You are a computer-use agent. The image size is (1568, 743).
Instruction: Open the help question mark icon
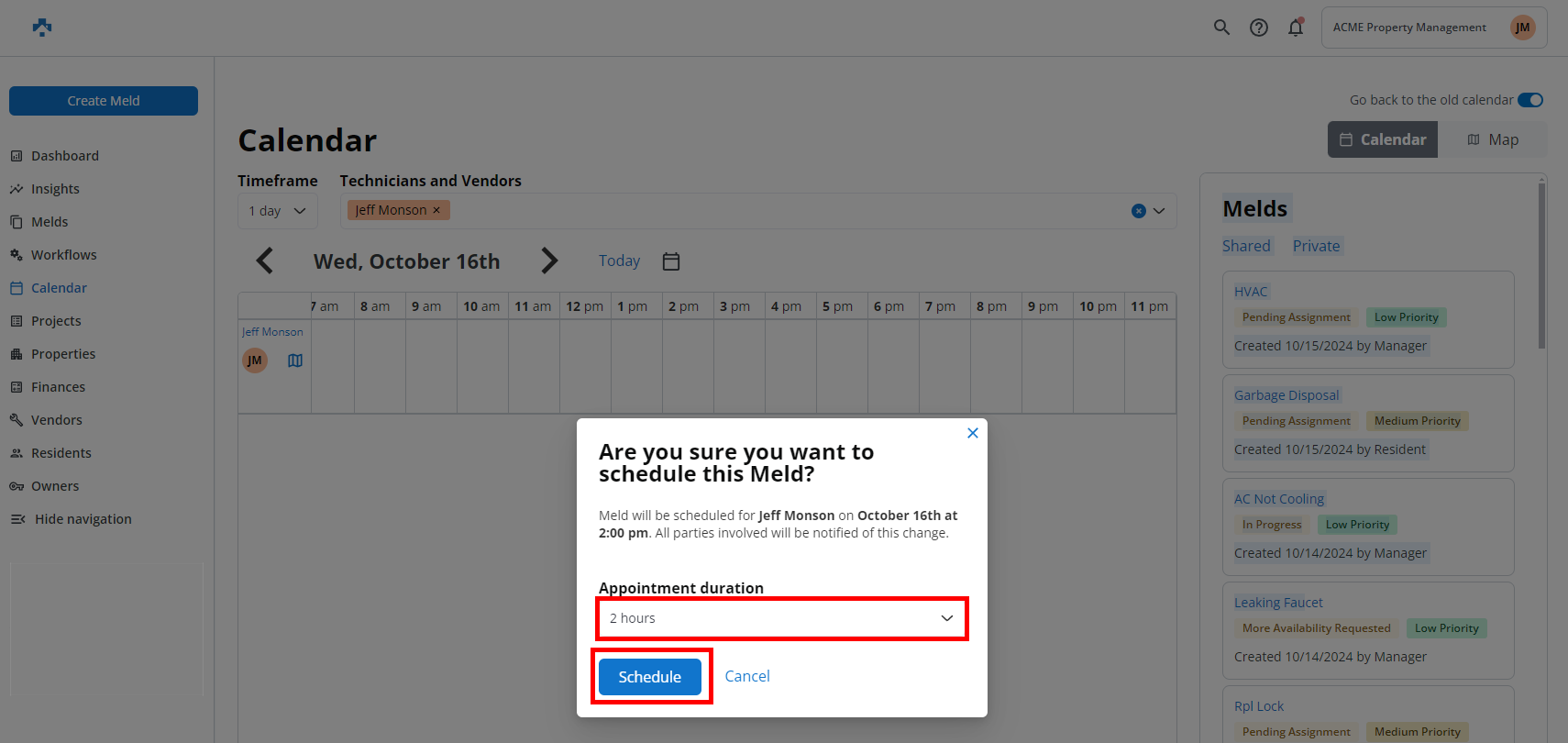pyautogui.click(x=1259, y=28)
